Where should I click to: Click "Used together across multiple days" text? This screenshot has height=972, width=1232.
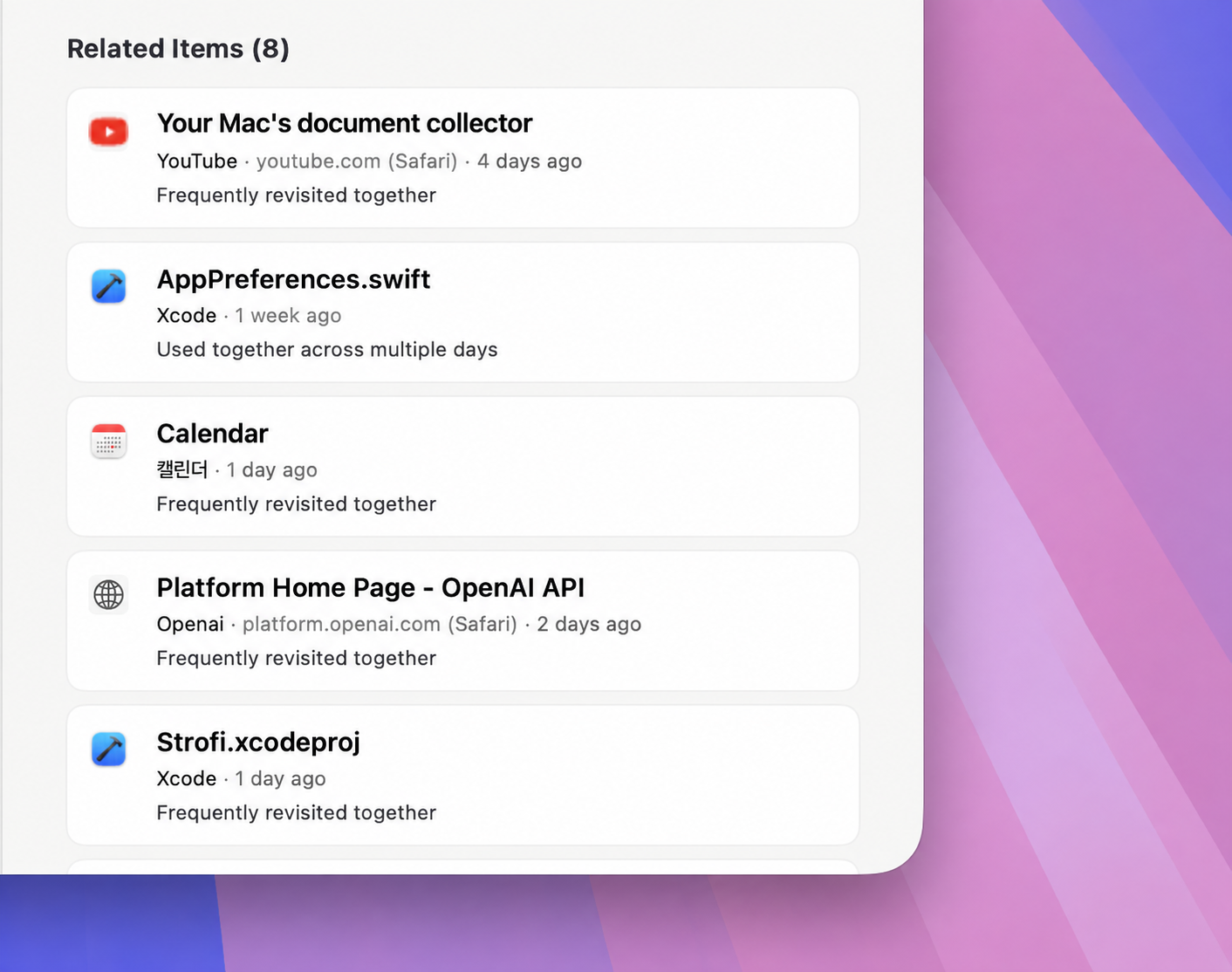[x=327, y=350]
